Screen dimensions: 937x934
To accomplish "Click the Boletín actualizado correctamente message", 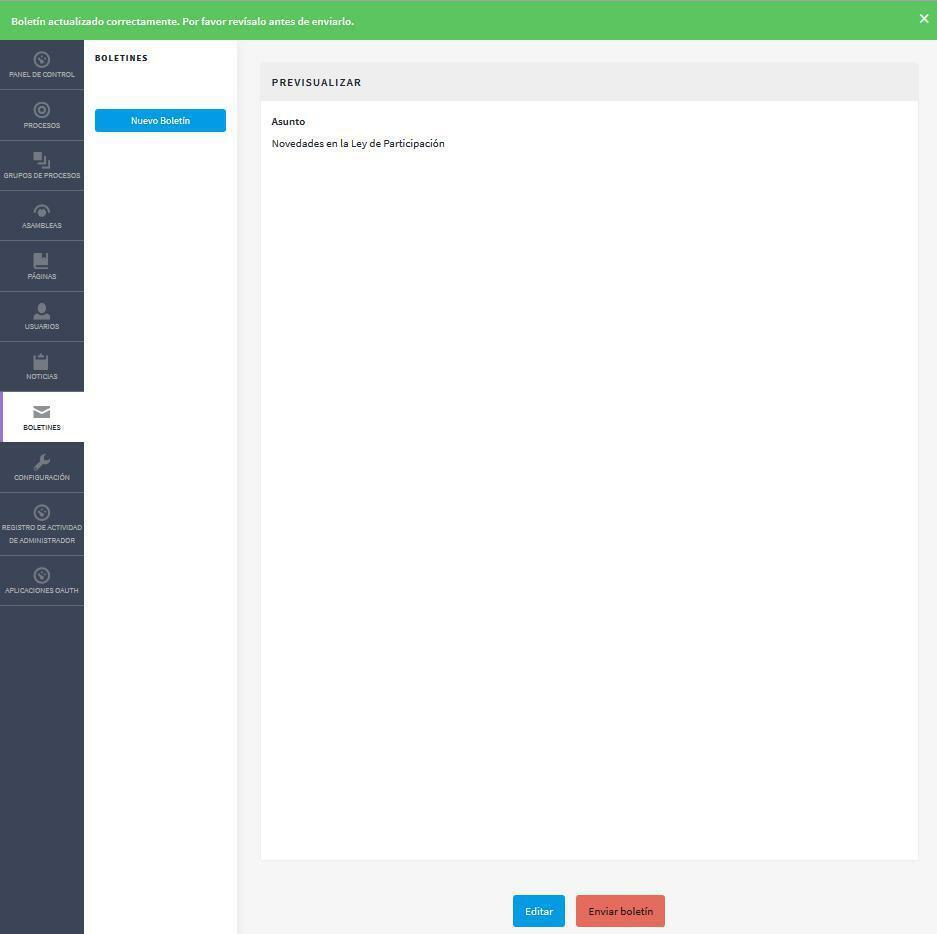I will coord(182,21).
